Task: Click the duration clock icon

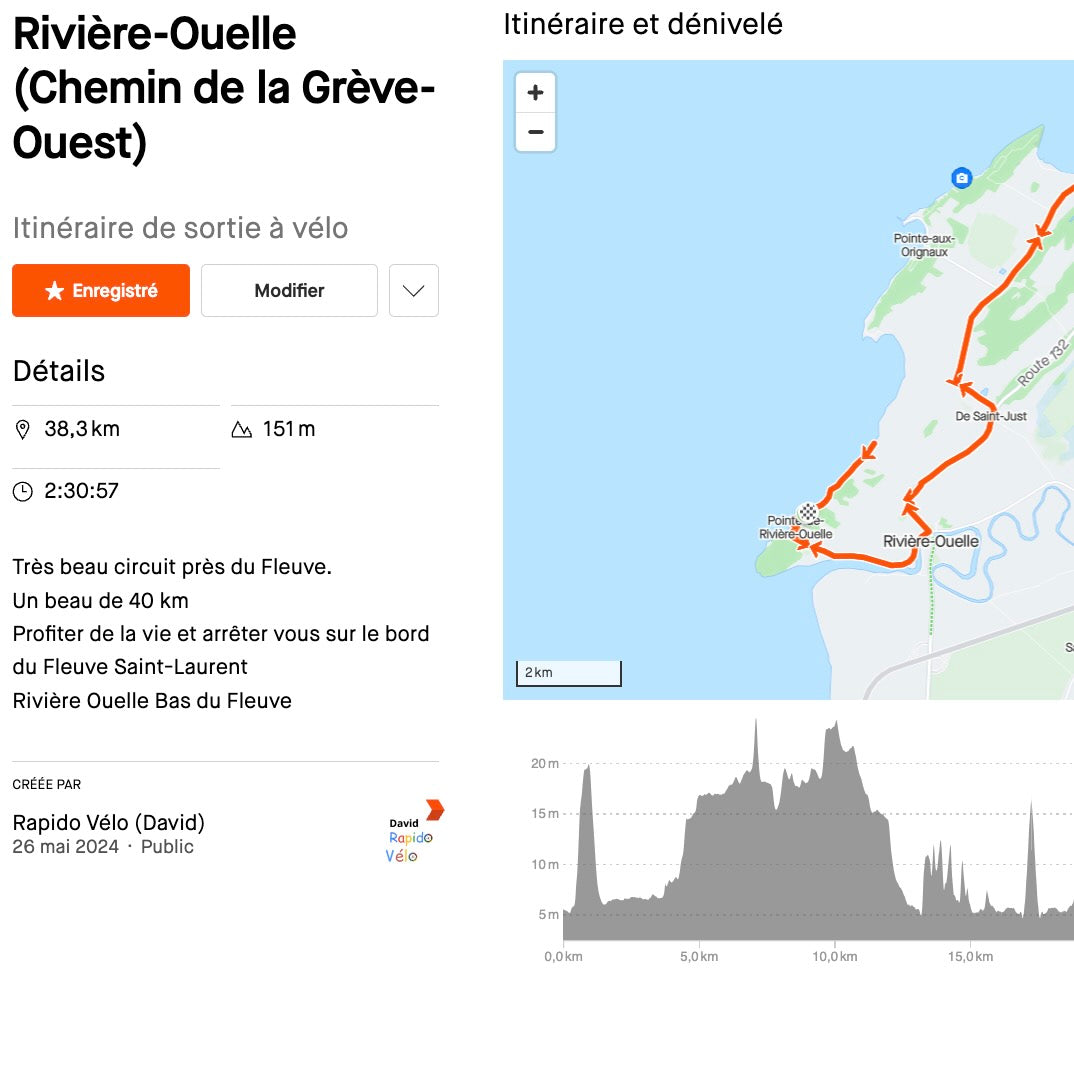Action: coord(22,491)
